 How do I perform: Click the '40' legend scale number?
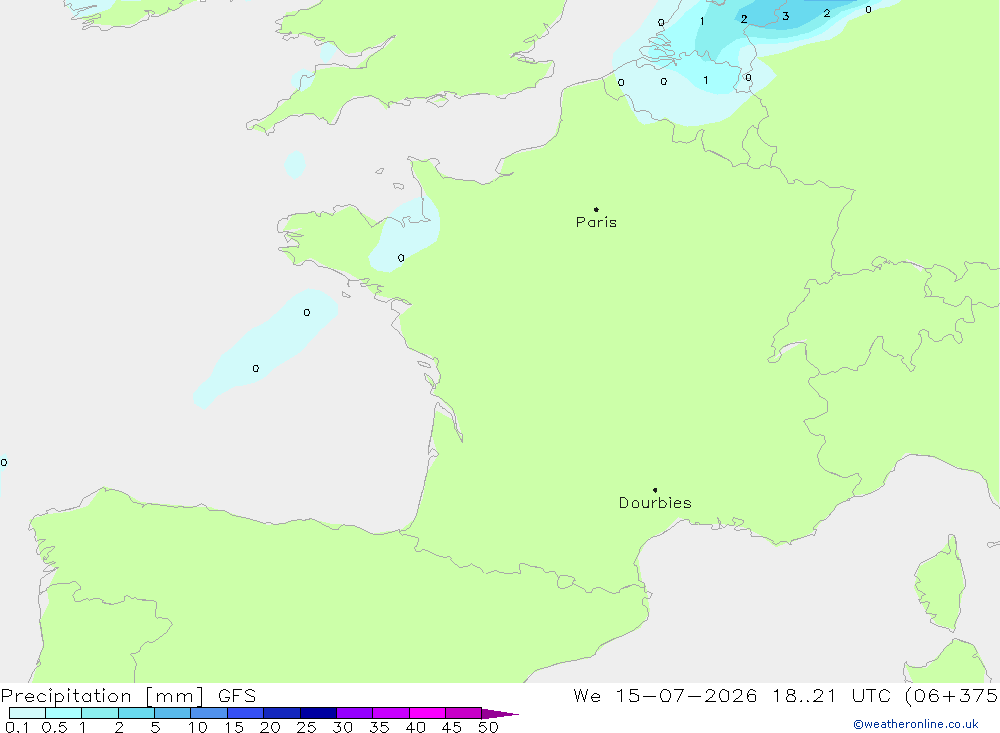[416, 727]
